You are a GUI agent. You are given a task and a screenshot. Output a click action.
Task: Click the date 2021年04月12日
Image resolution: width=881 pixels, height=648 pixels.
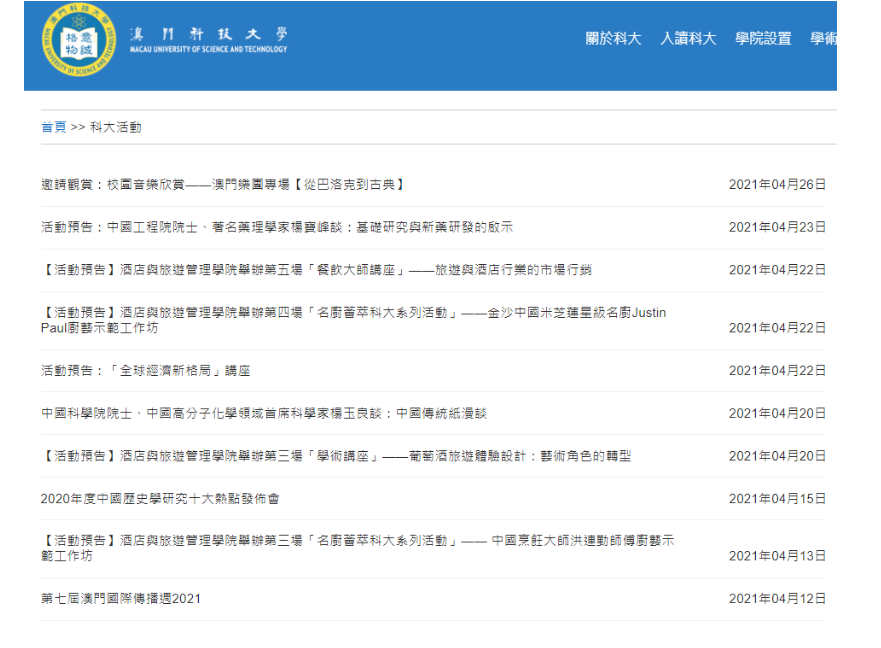pos(777,599)
